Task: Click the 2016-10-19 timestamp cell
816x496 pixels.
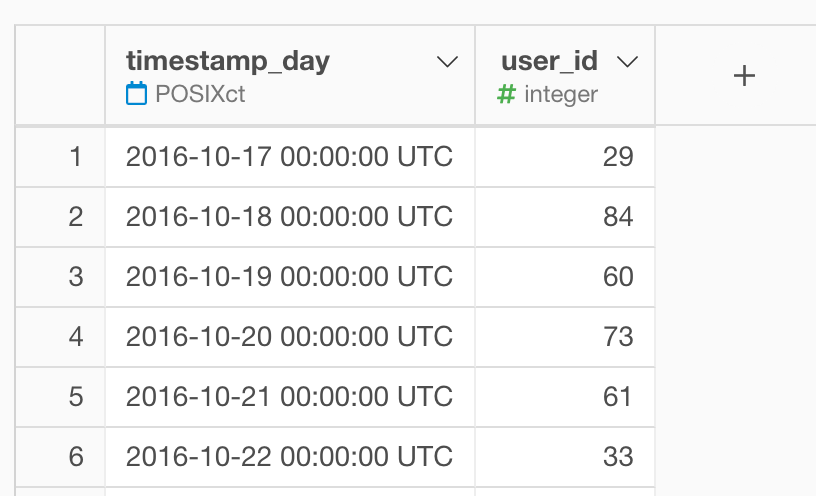Action: point(289,277)
